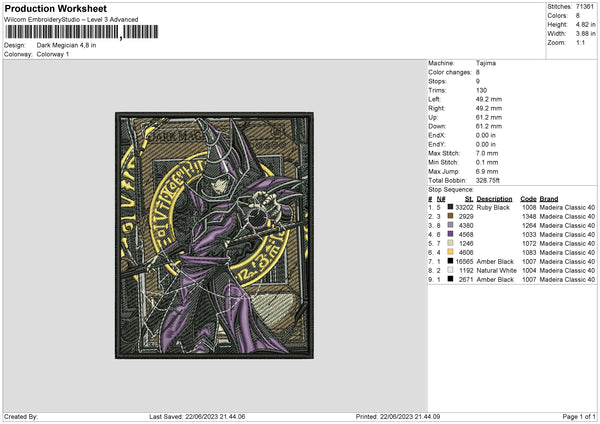Click the Production Worksheet title
600x424 pixels.
[x=55, y=8]
